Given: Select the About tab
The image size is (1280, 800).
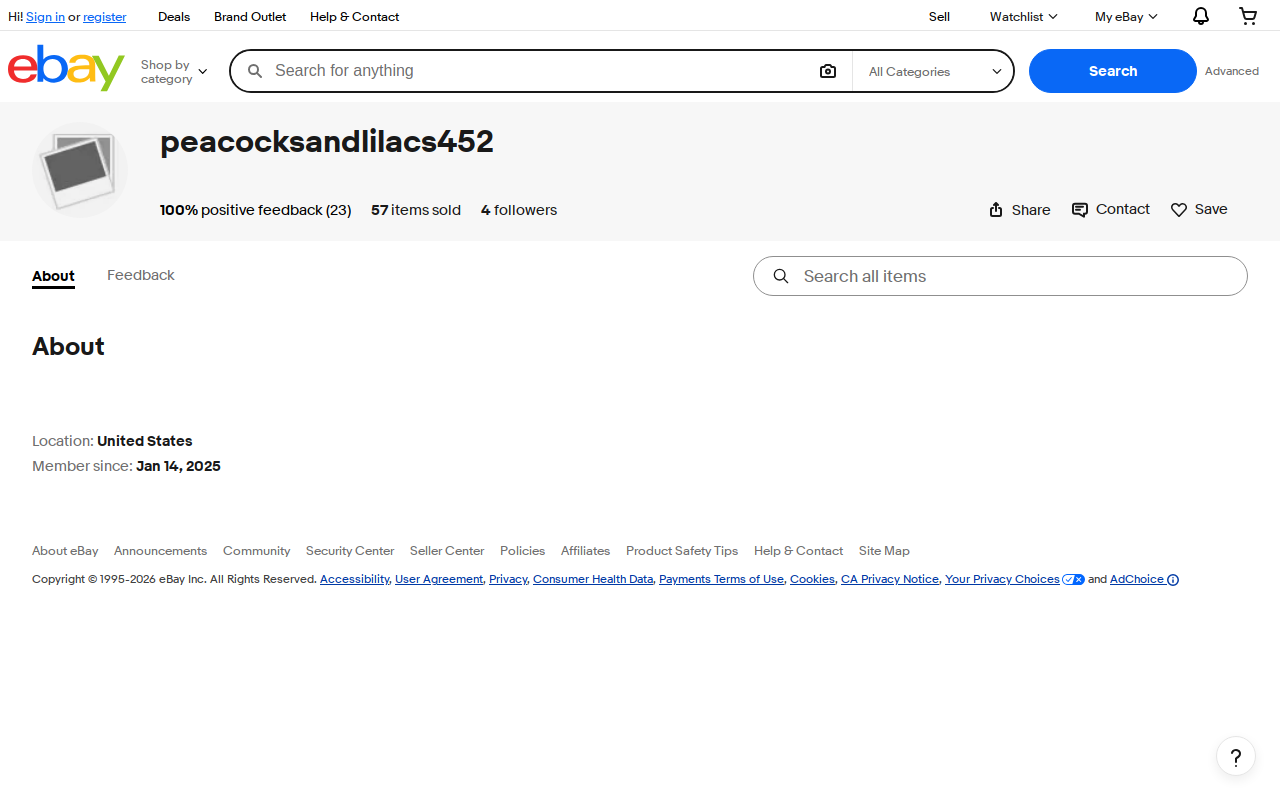Looking at the screenshot, I should 53,276.
